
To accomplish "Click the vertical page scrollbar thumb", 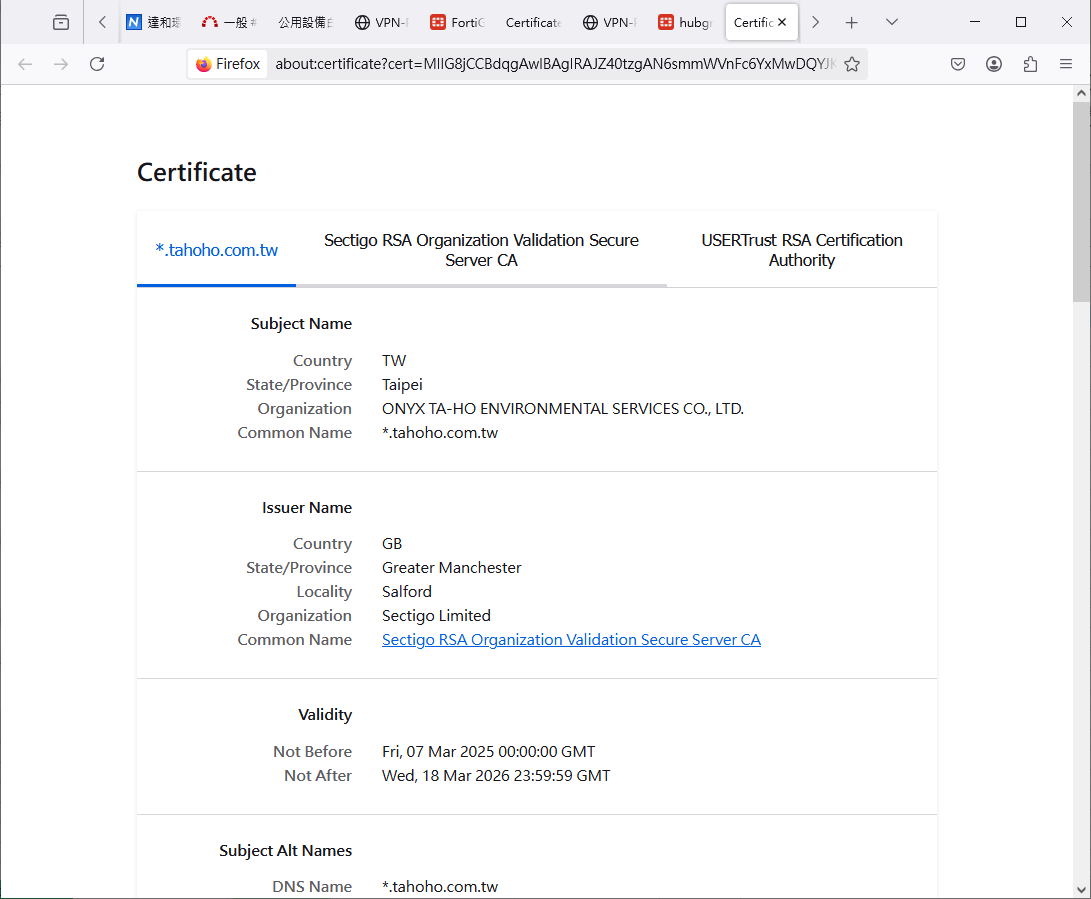I will point(1081,200).
